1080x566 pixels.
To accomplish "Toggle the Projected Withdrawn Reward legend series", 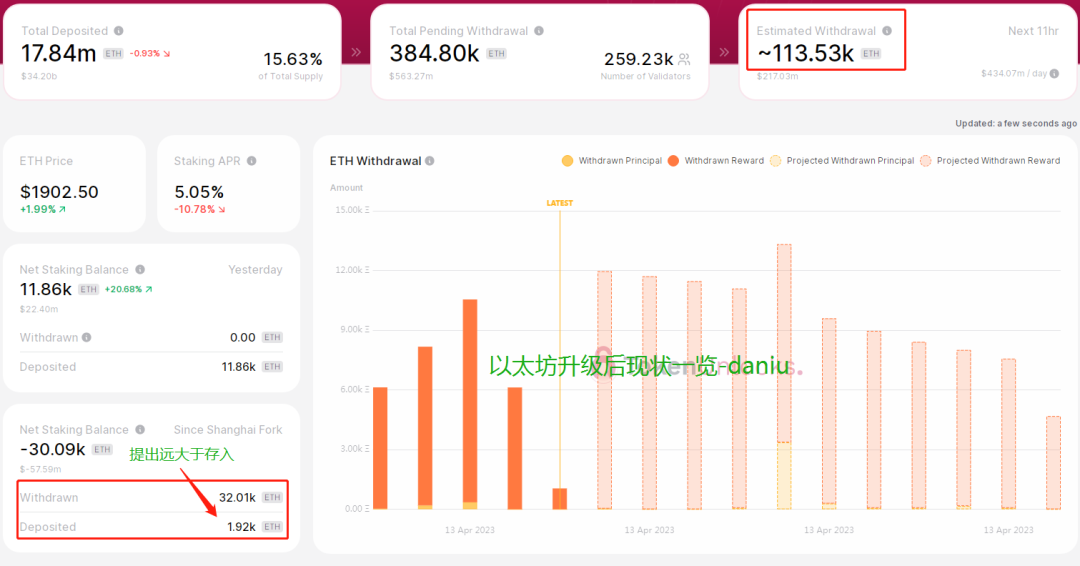I will (x=990, y=161).
